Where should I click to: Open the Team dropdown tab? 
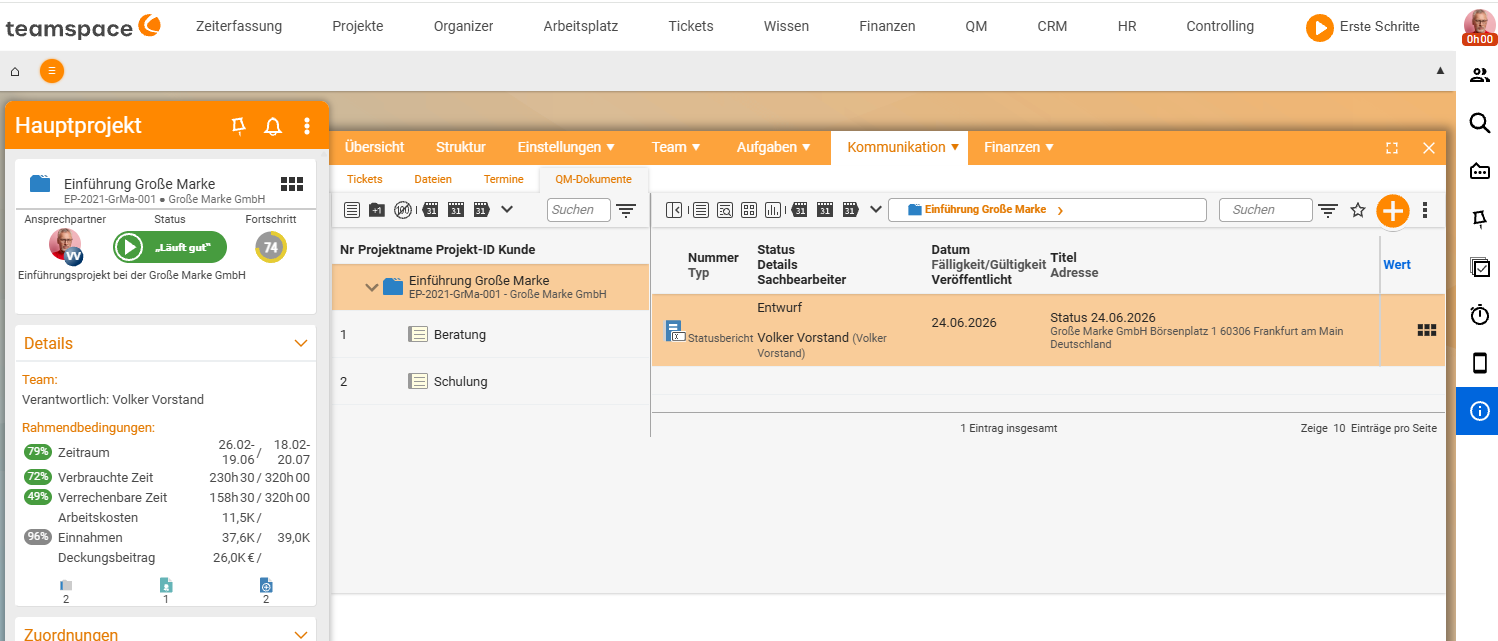676,147
